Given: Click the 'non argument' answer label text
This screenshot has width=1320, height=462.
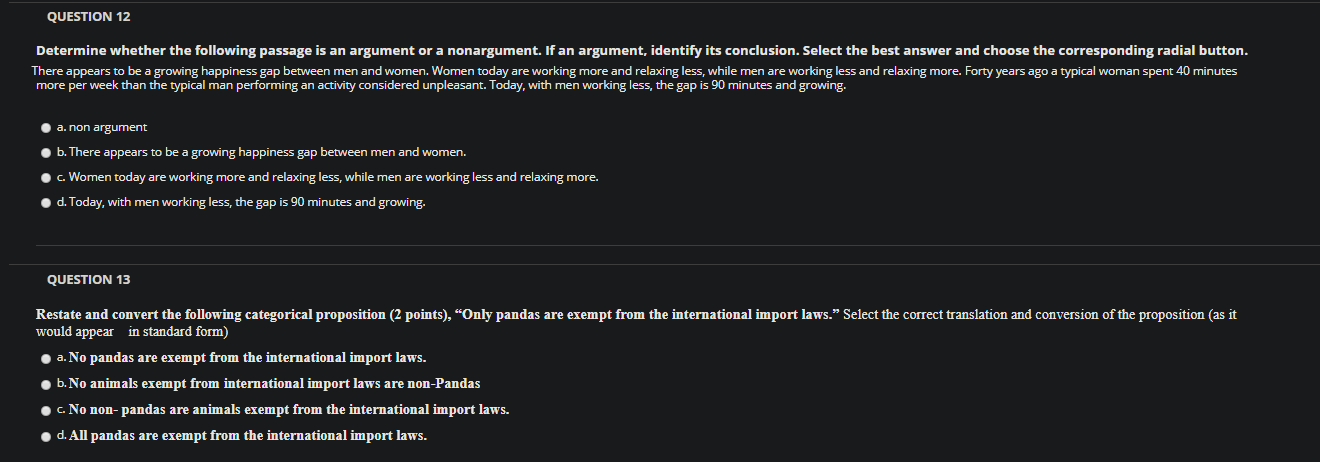Looking at the screenshot, I should [x=108, y=127].
